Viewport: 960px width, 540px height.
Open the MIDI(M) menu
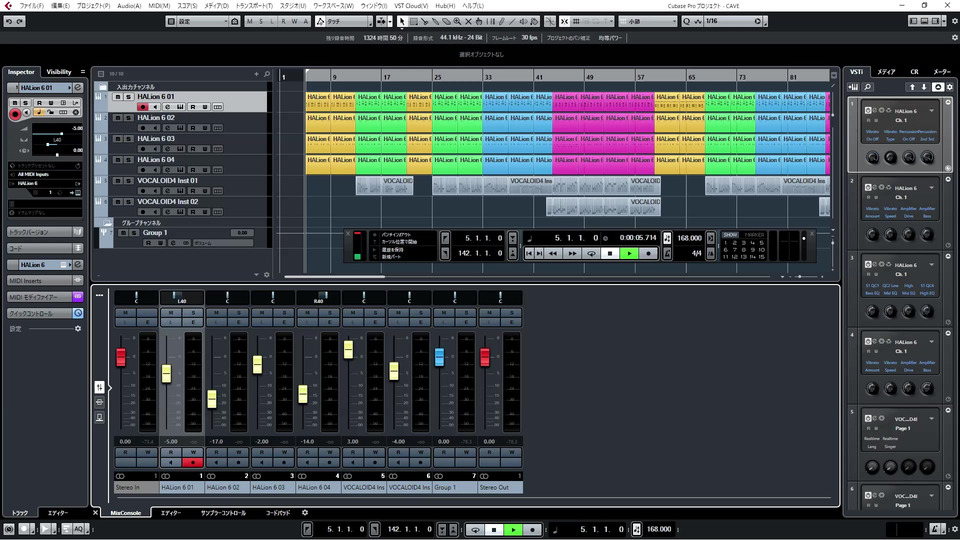pos(157,5)
